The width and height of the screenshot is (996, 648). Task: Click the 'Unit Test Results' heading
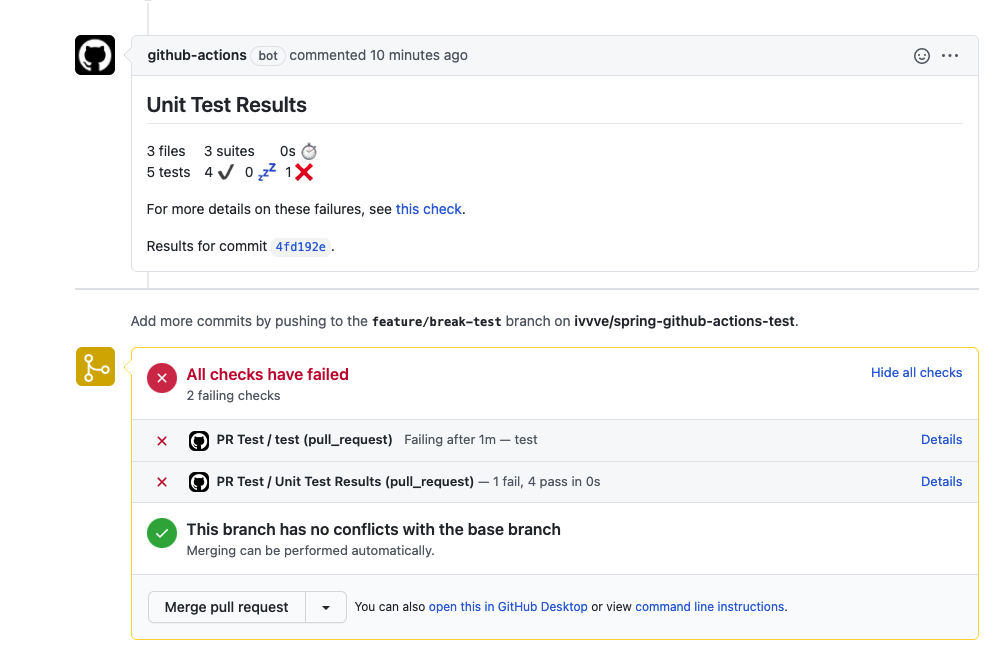point(227,105)
